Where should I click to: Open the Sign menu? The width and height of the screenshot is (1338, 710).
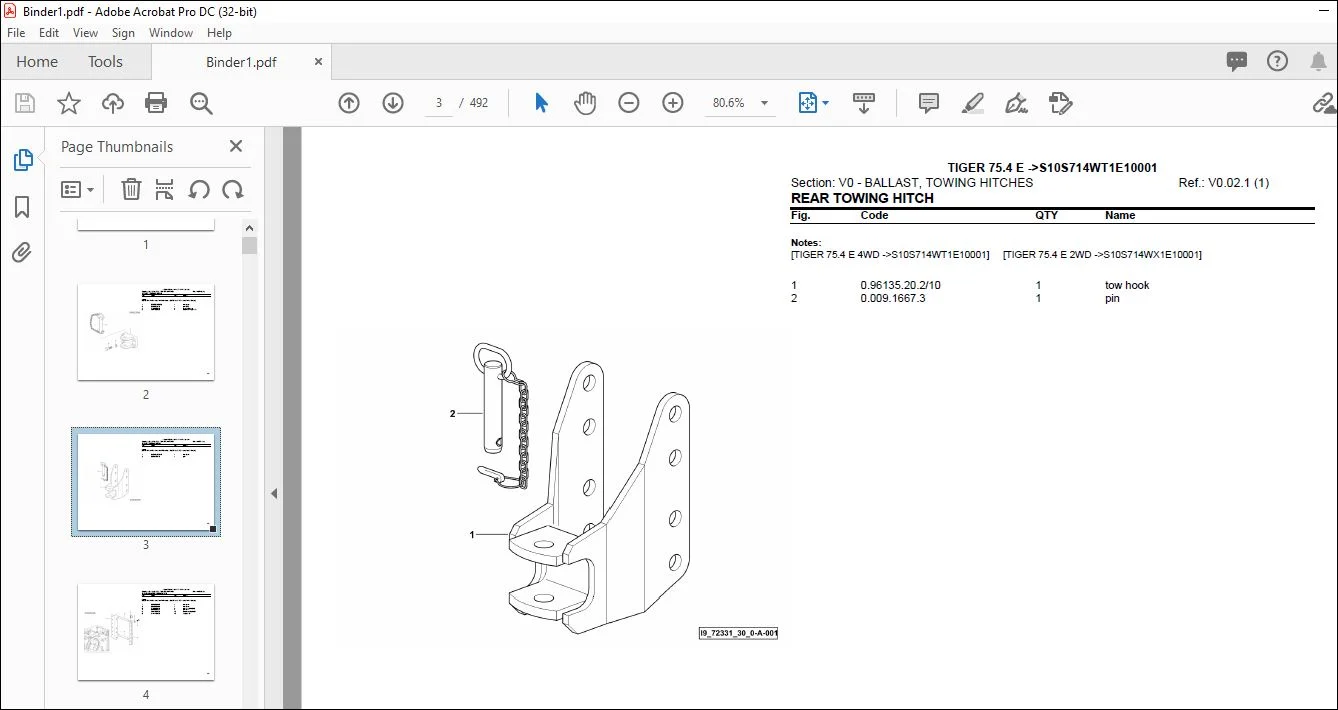pyautogui.click(x=123, y=33)
